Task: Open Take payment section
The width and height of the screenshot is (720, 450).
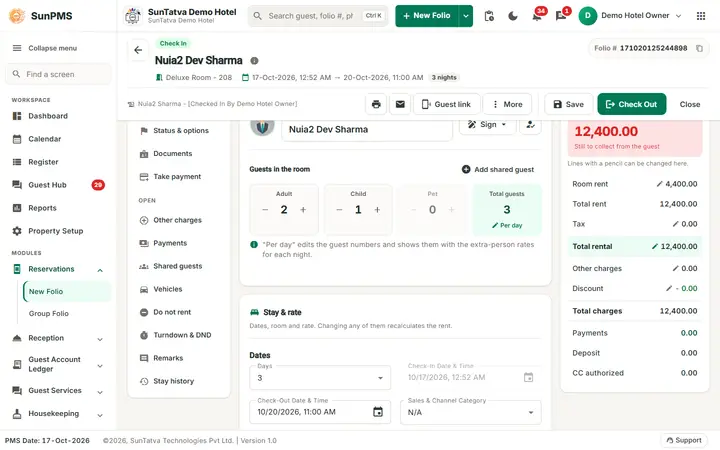Action: pos(178,177)
